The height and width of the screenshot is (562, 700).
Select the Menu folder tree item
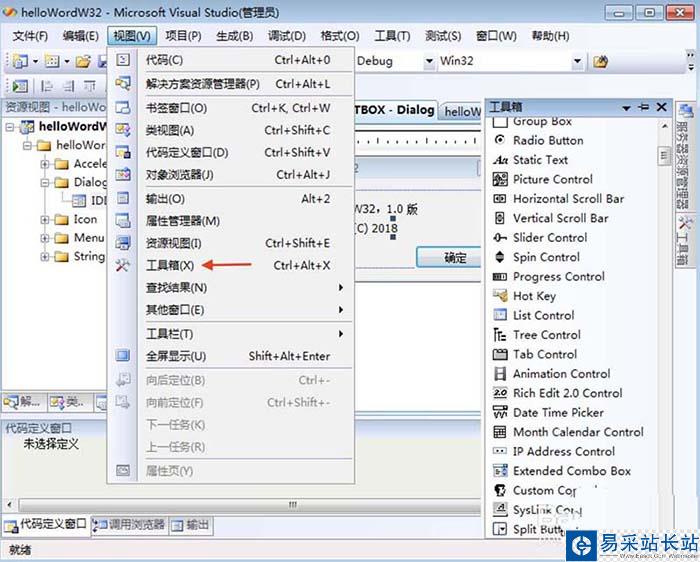(x=79, y=238)
